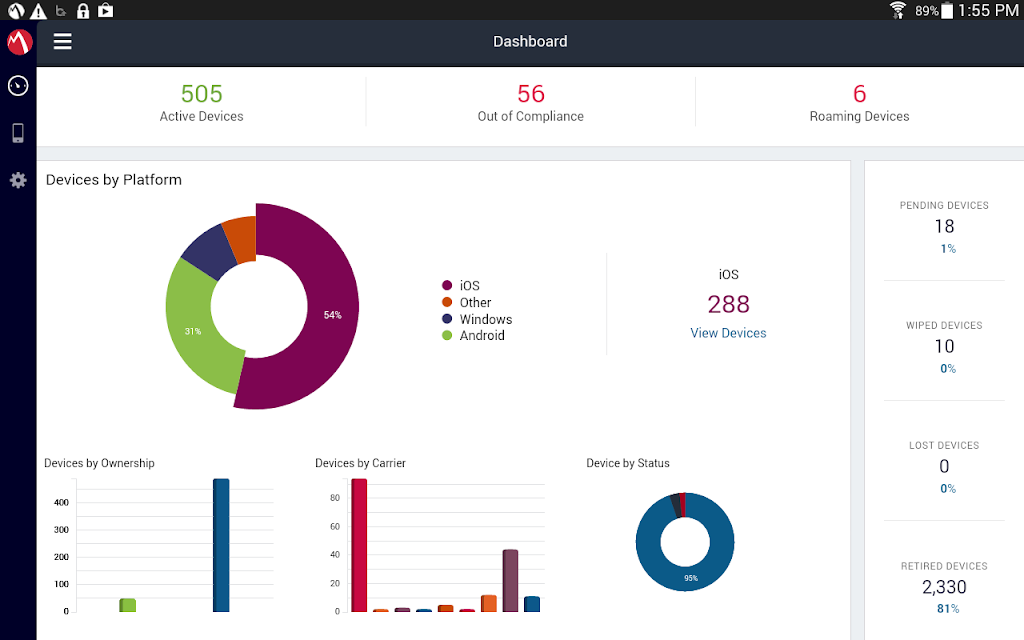This screenshot has width=1024, height=640.
Task: Tap the battery status icon
Action: (x=946, y=10)
